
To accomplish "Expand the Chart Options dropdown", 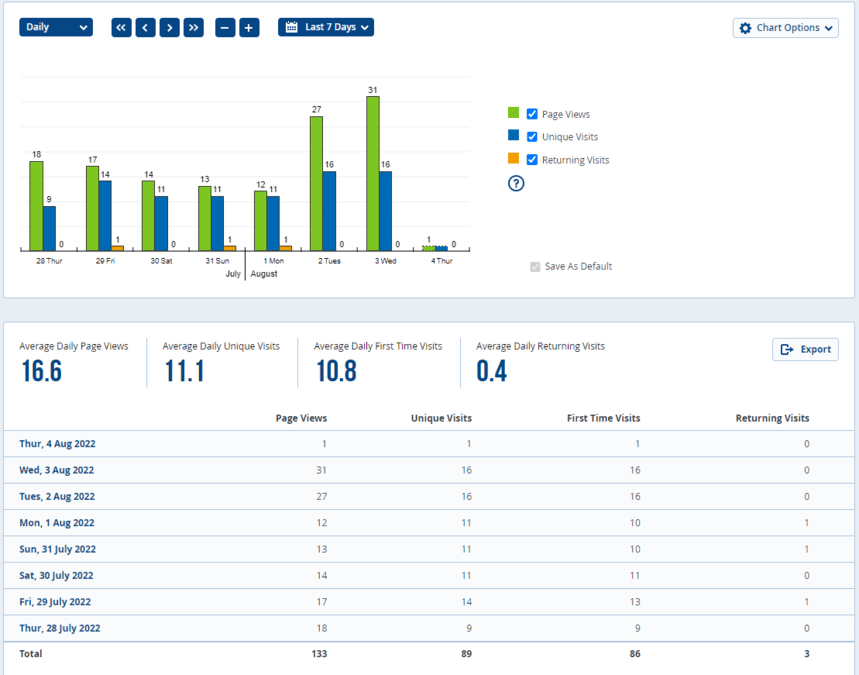I will coord(786,27).
